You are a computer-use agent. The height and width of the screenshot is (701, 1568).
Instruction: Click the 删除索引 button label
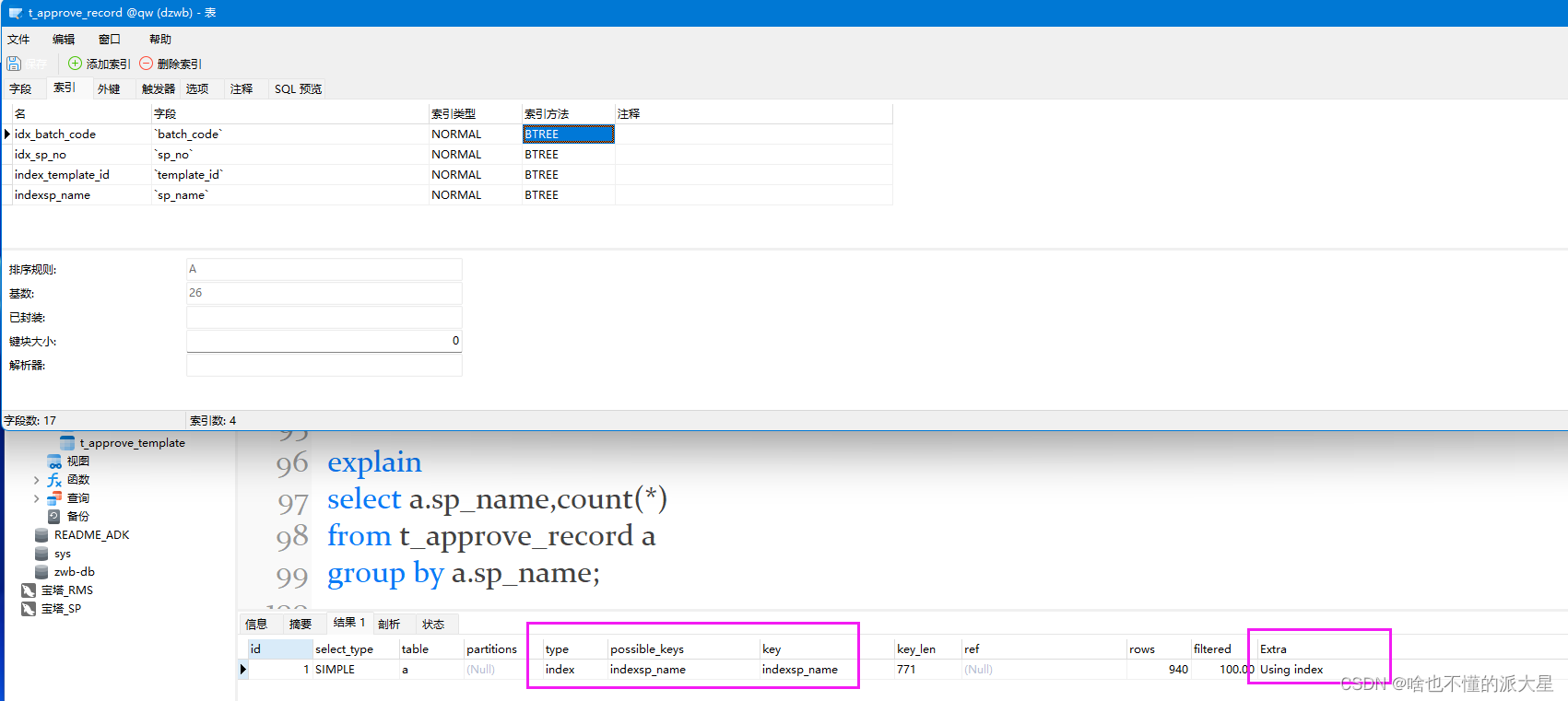[180, 64]
